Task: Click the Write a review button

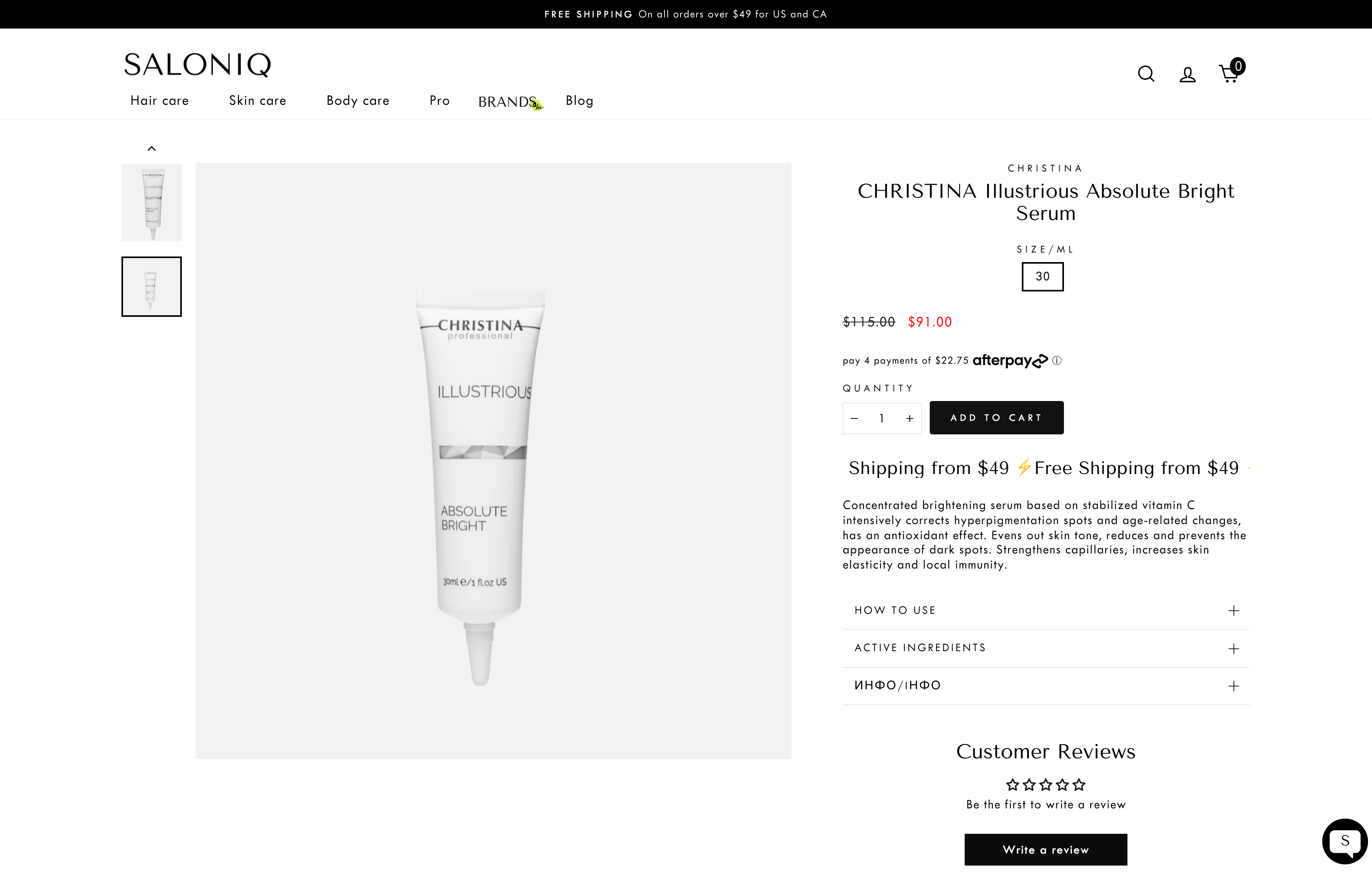Action: coord(1045,850)
